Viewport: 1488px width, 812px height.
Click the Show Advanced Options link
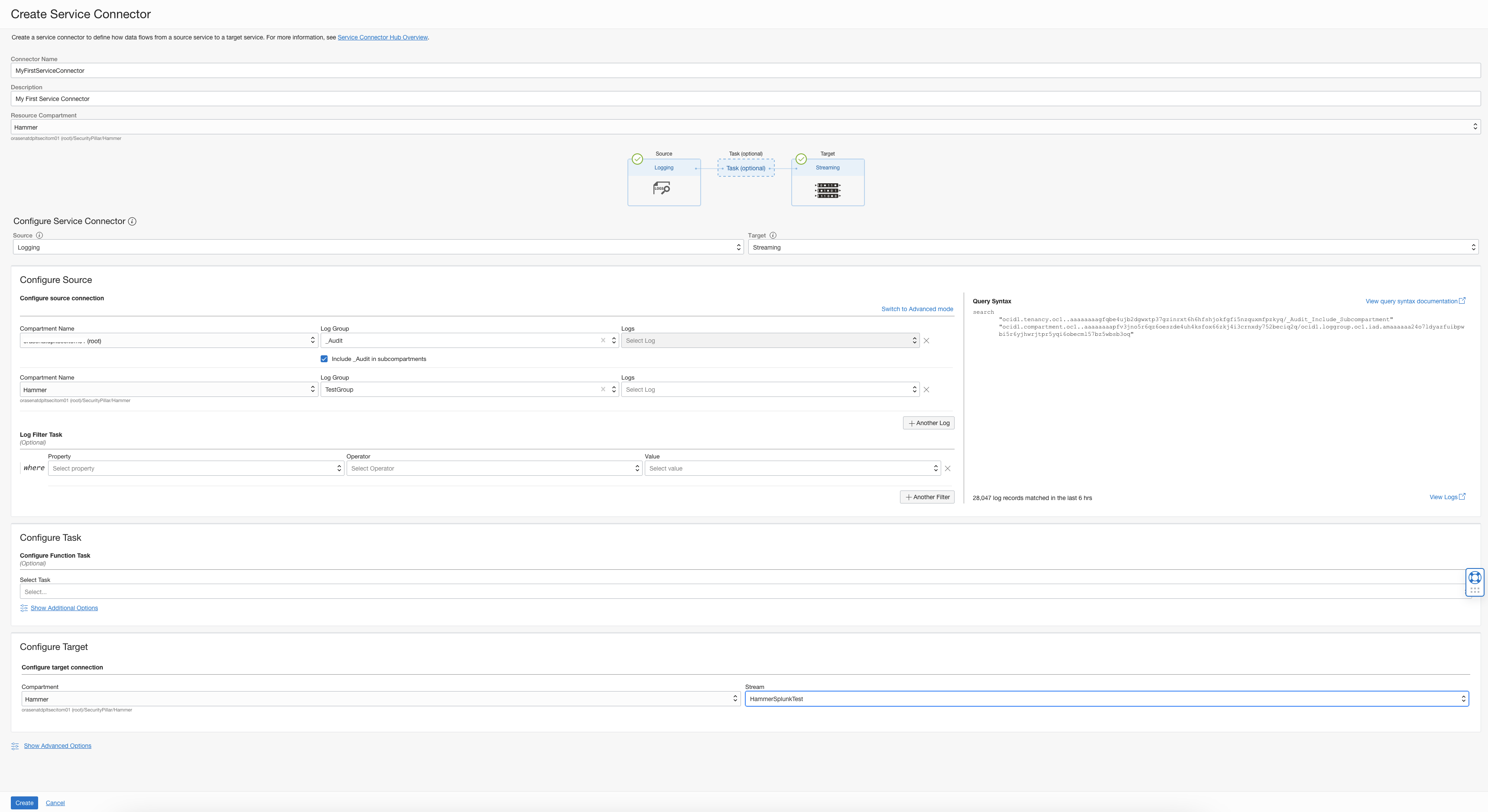(58, 745)
